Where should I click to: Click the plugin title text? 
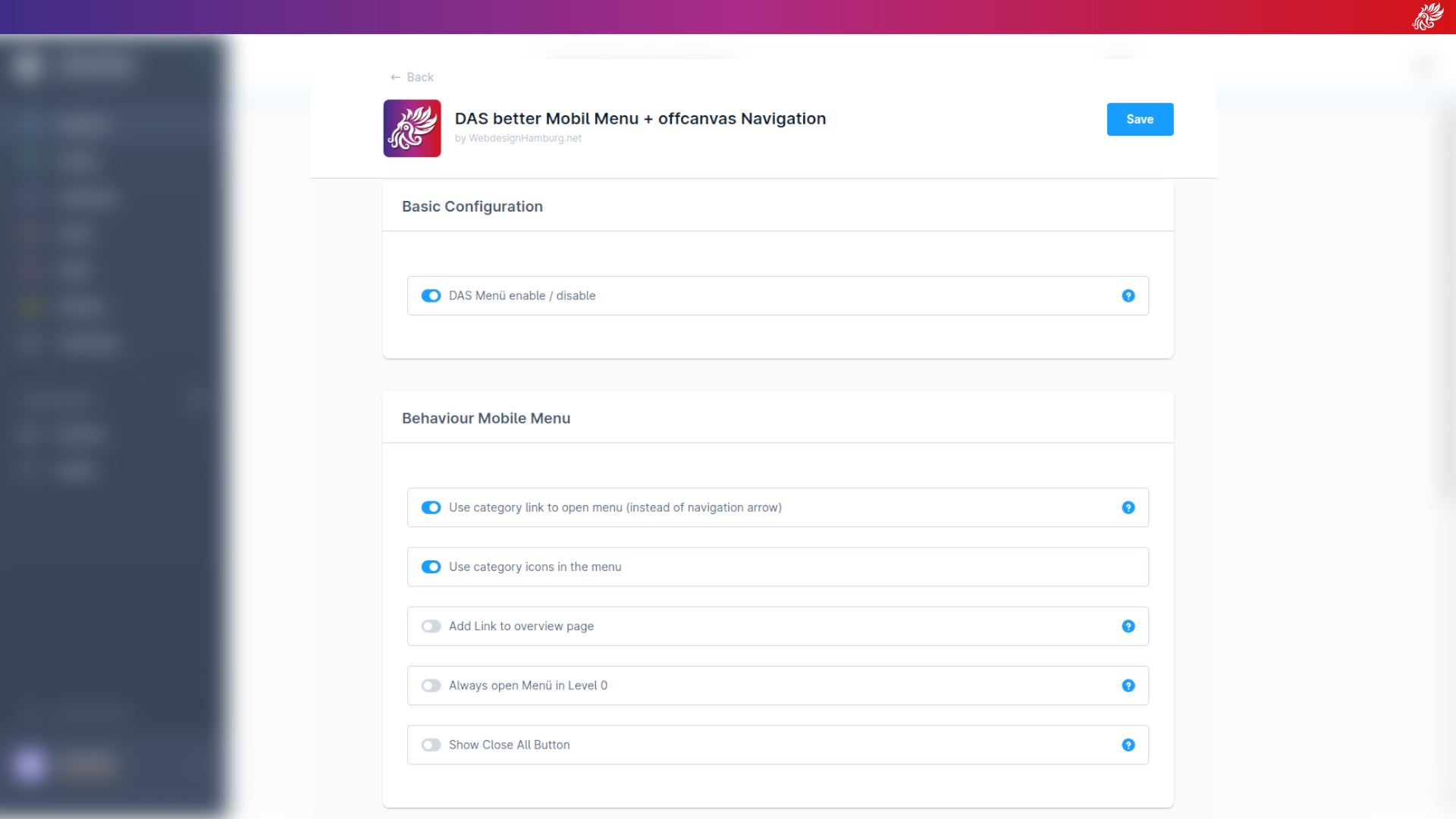[x=639, y=118]
